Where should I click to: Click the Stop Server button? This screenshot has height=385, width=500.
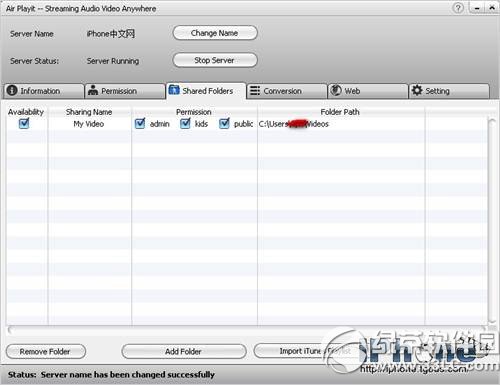215,60
